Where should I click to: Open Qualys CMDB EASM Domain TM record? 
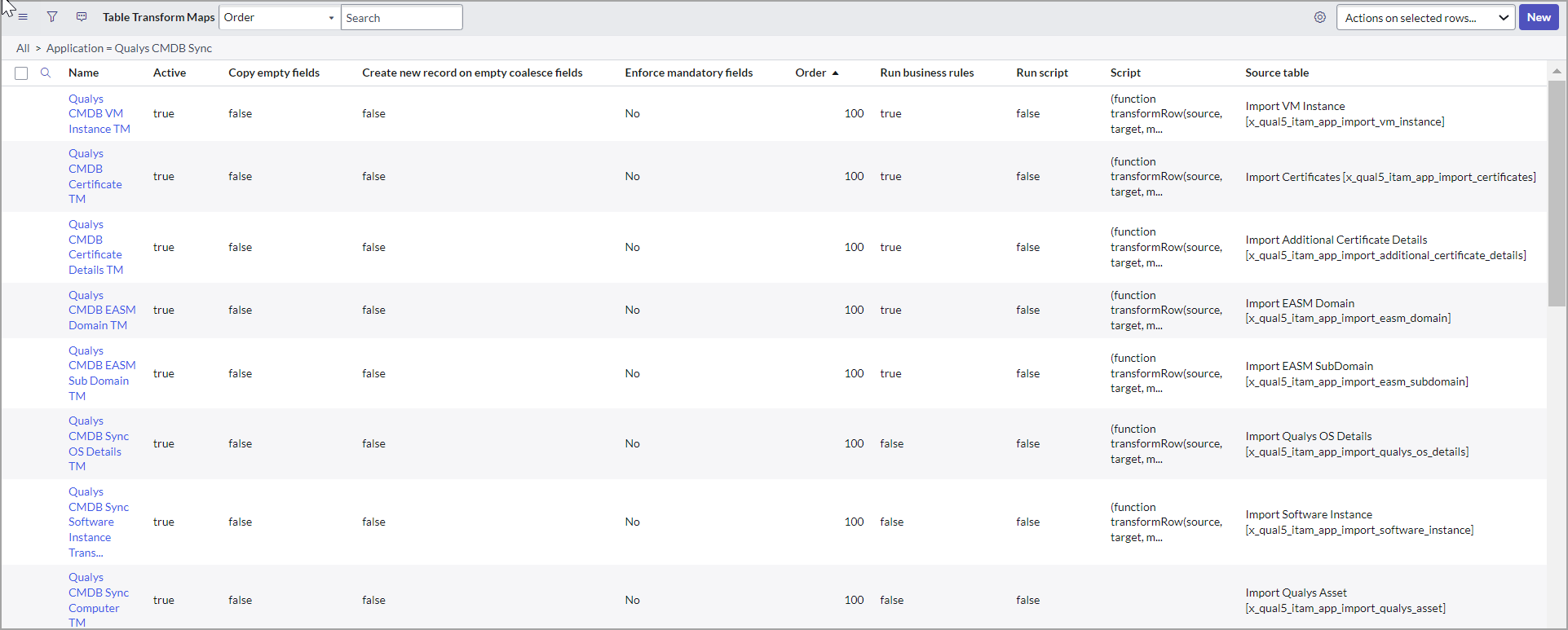coord(102,310)
